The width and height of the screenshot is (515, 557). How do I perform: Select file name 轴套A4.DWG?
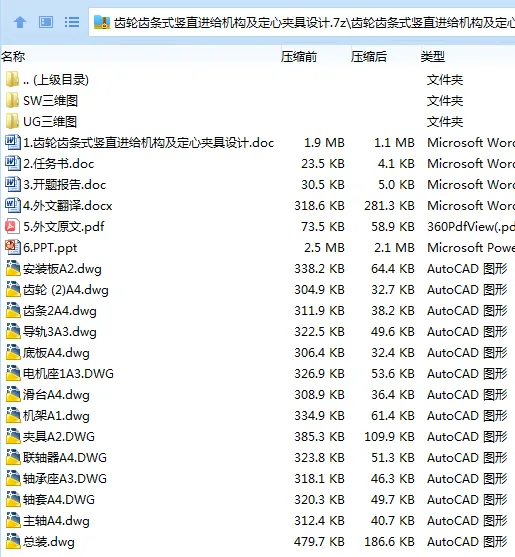pyautogui.click(x=59, y=499)
